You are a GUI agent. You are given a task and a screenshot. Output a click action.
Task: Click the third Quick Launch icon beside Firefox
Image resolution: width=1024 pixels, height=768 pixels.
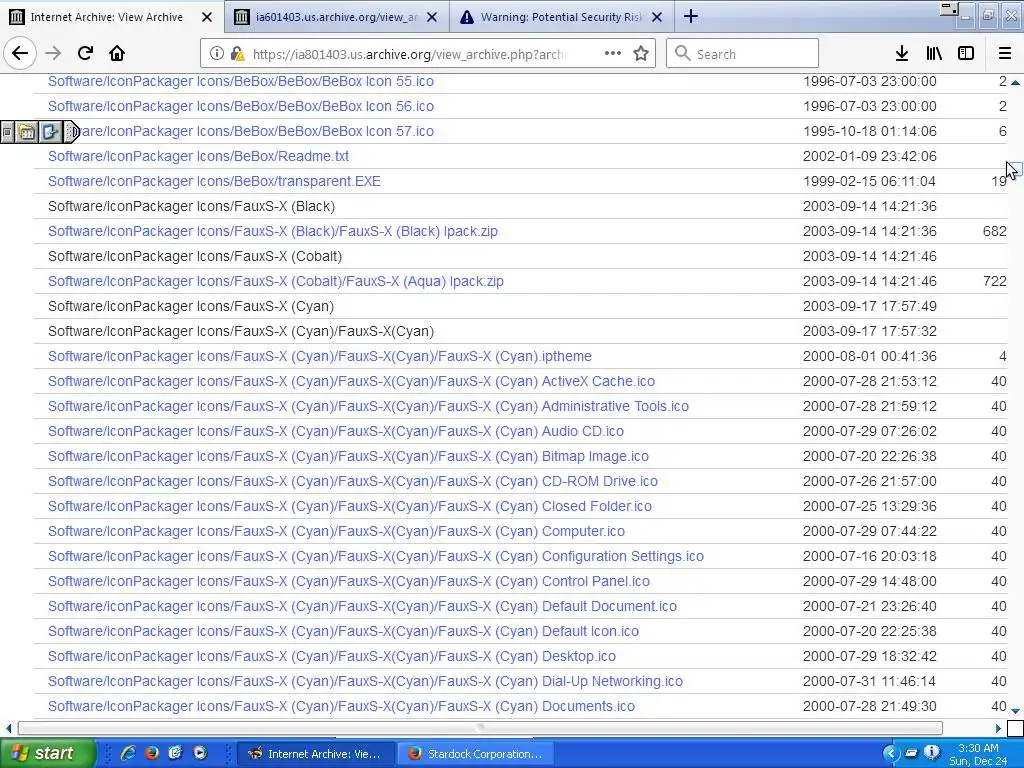[175, 753]
